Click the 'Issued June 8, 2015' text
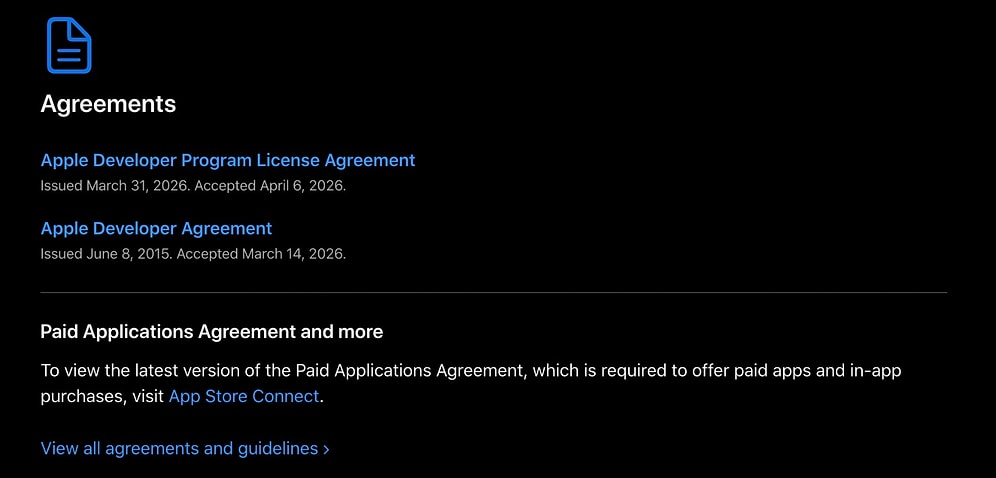This screenshot has height=478, width=996. [x=107, y=254]
